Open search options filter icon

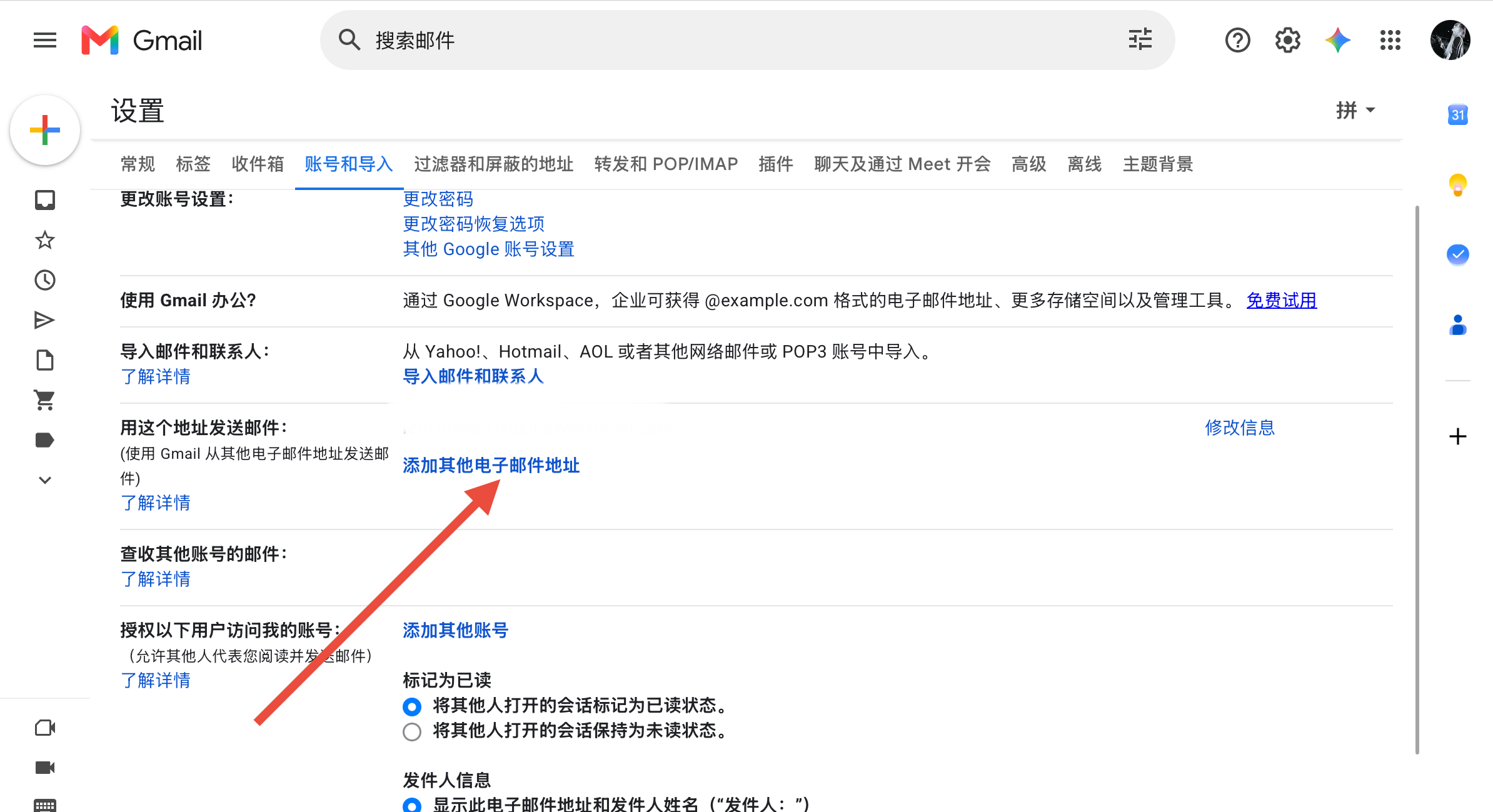point(1140,40)
